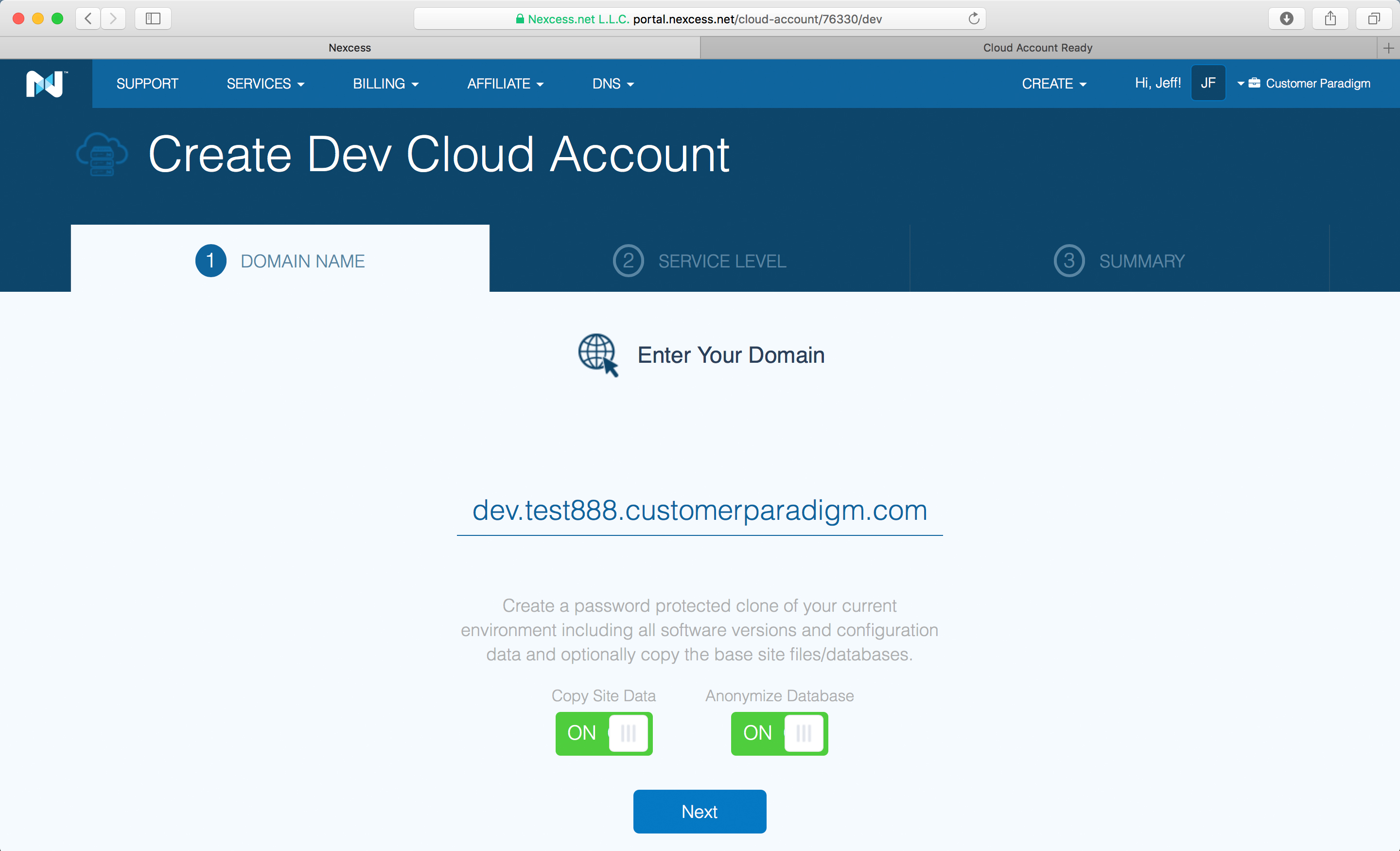Image resolution: width=1400 pixels, height=851 pixels.
Task: Open the Customer Paradigm account dropdown
Action: pos(1304,83)
